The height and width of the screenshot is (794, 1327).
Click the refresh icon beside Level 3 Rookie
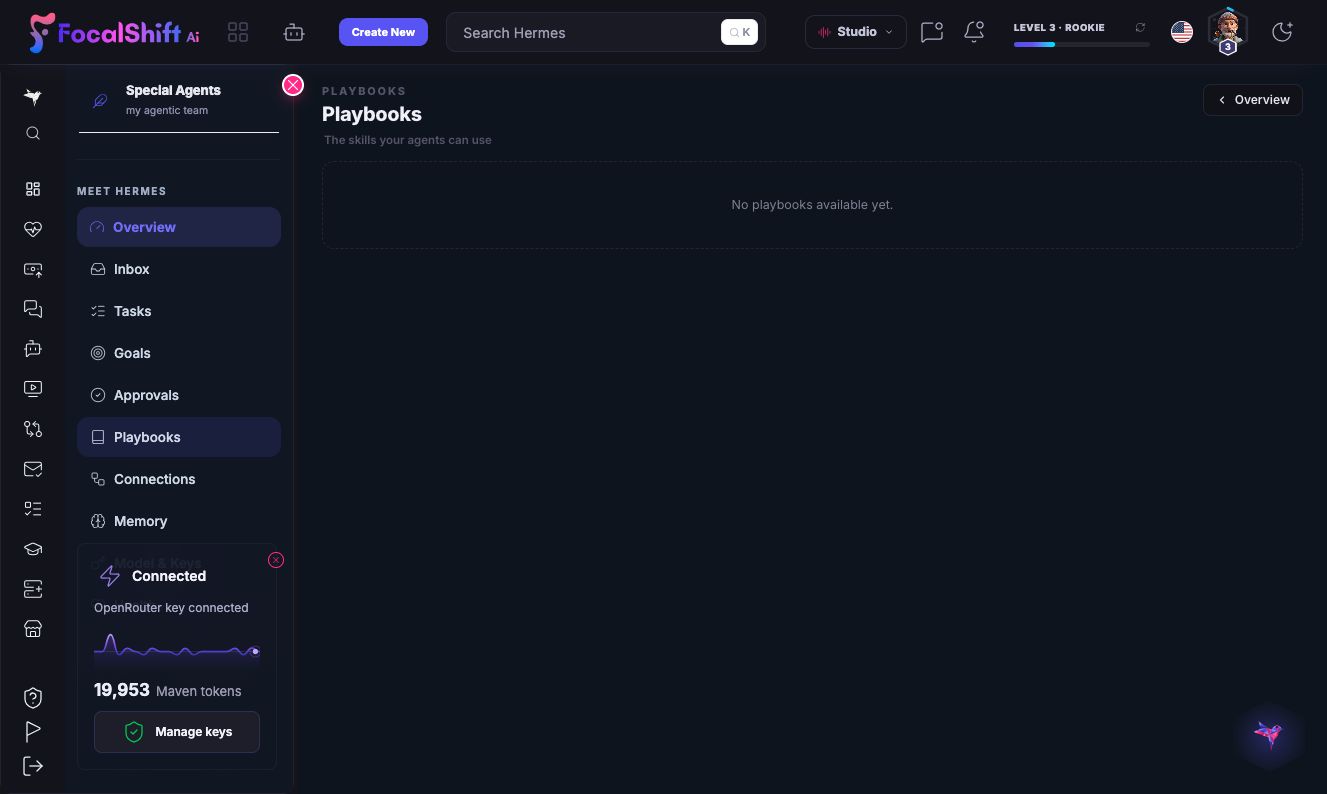1140,28
